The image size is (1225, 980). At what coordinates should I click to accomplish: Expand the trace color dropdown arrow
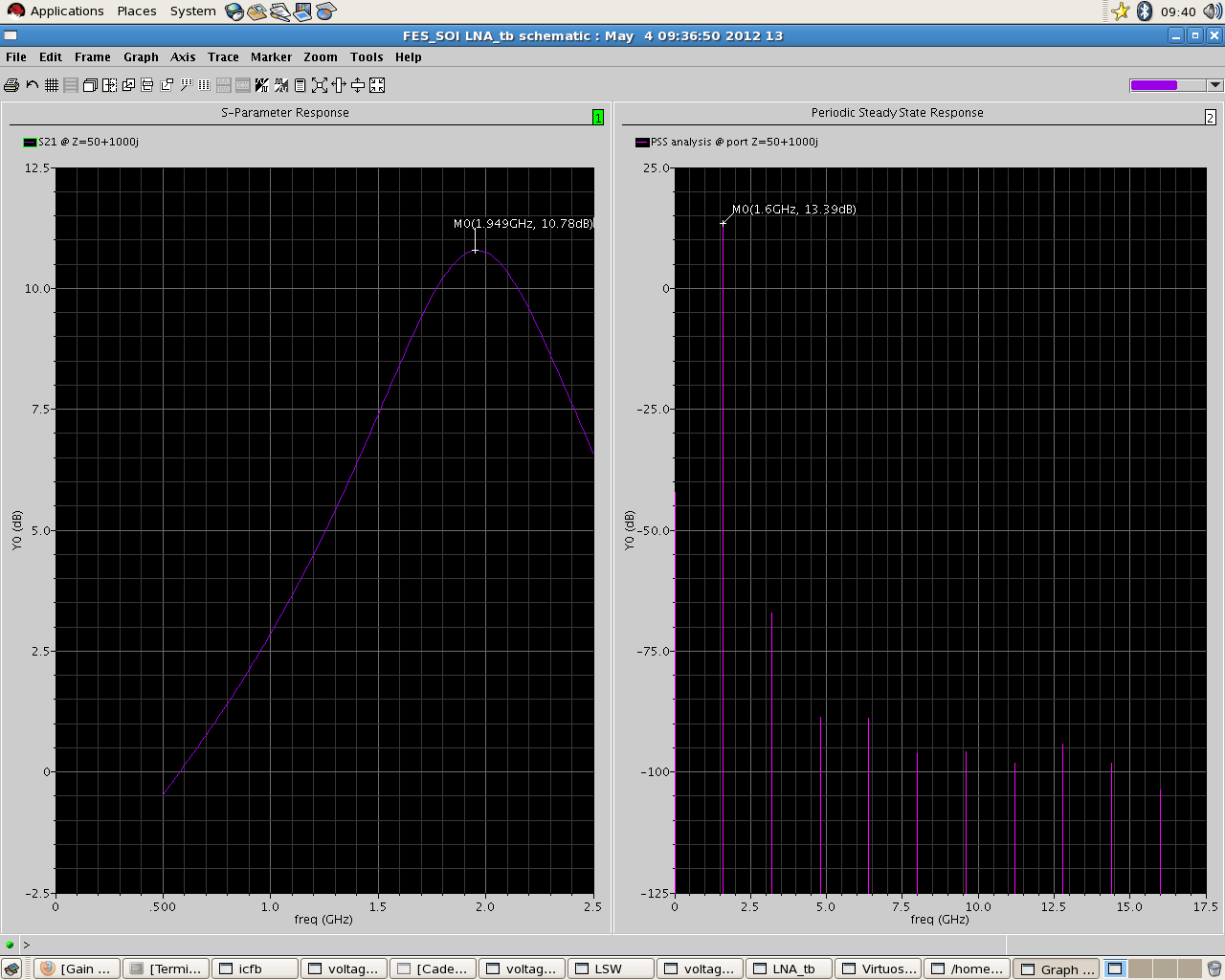[1214, 85]
